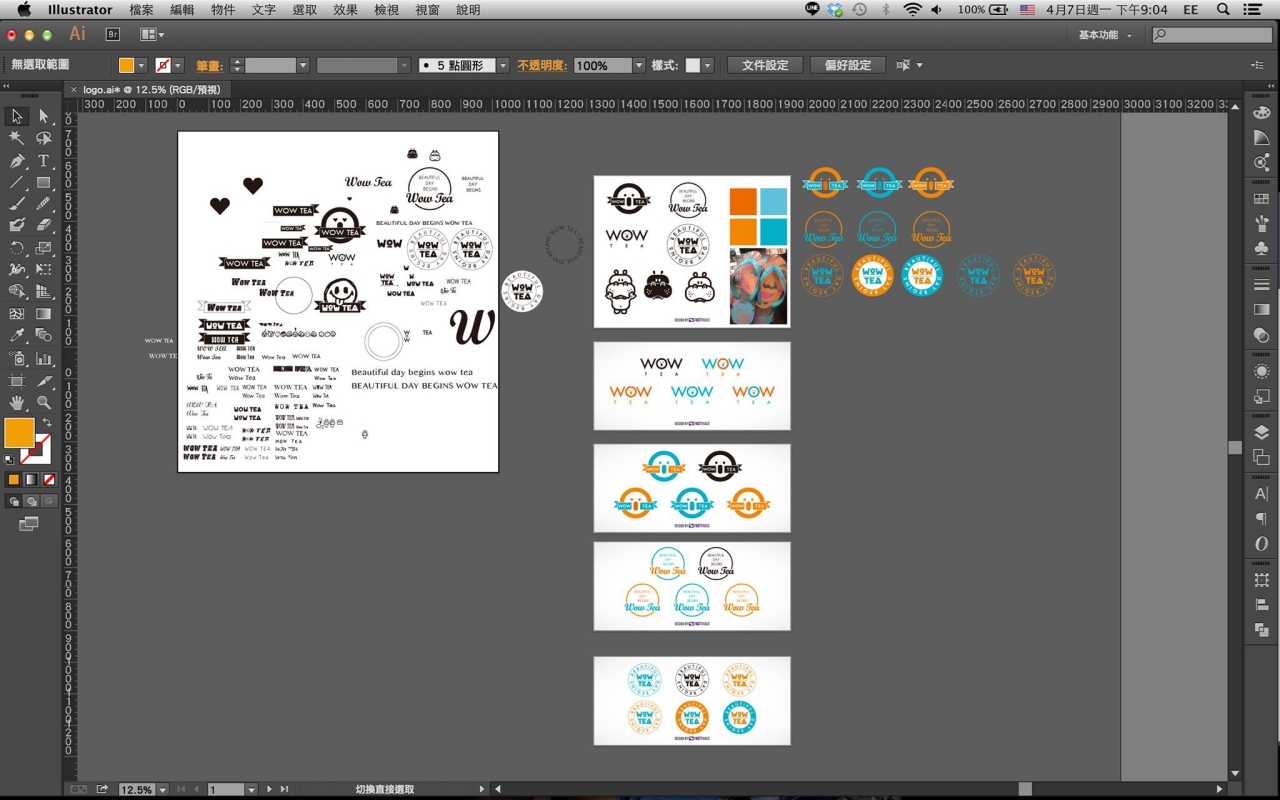1280x800 pixels.
Task: Select the Pen tool
Action: pos(17,161)
